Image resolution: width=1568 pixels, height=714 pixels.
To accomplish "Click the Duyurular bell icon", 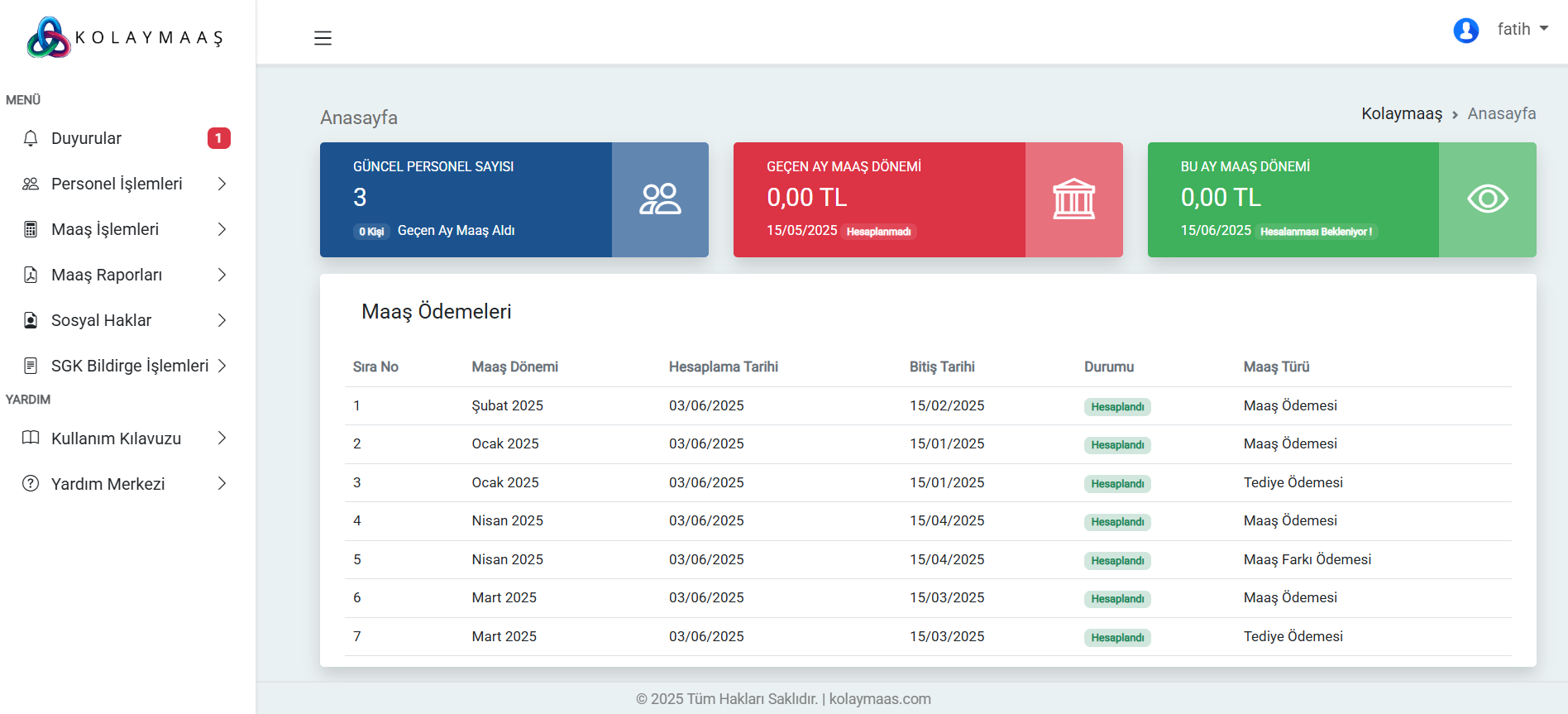I will point(31,138).
